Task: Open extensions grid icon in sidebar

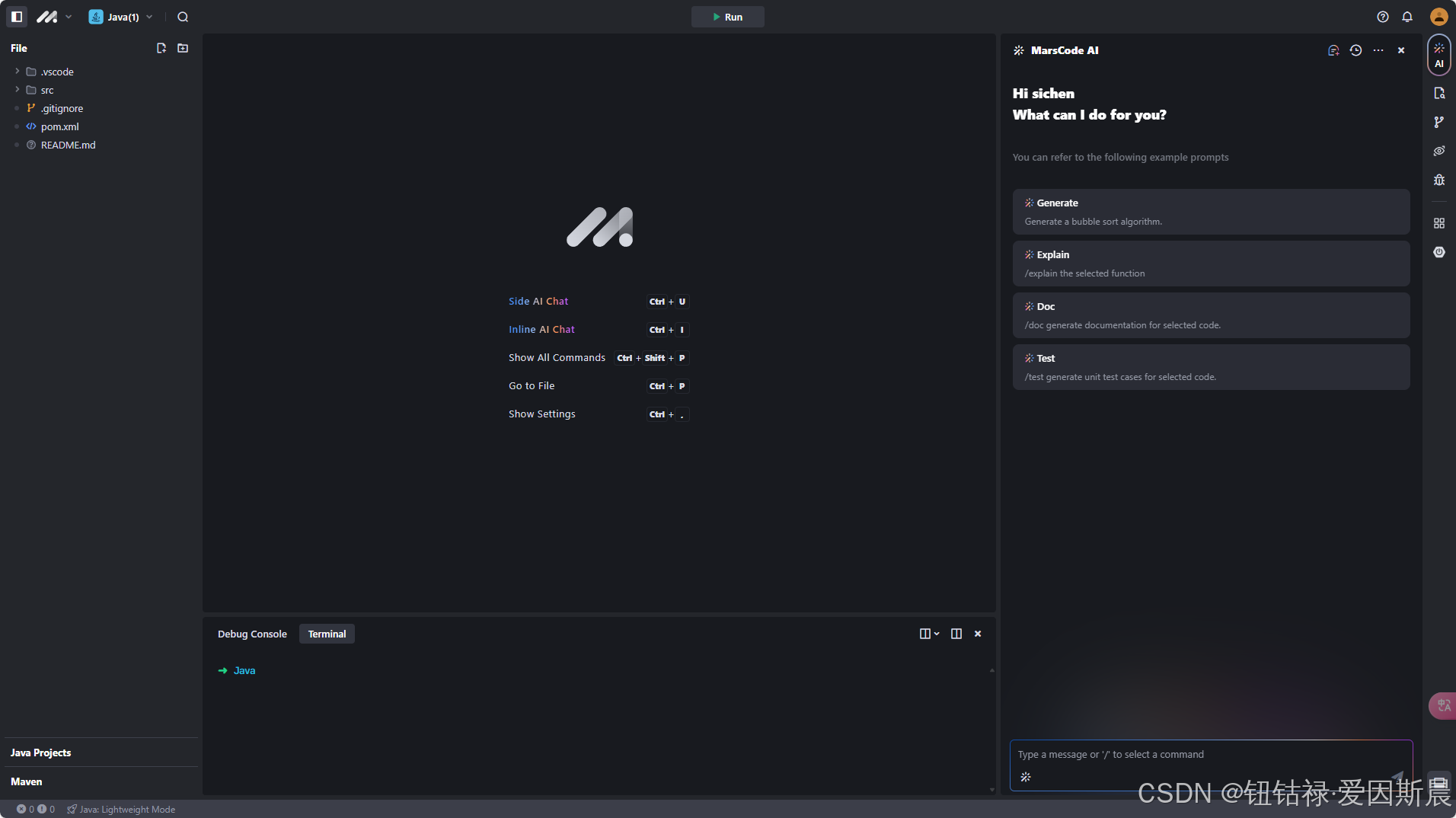Action: (x=1438, y=223)
